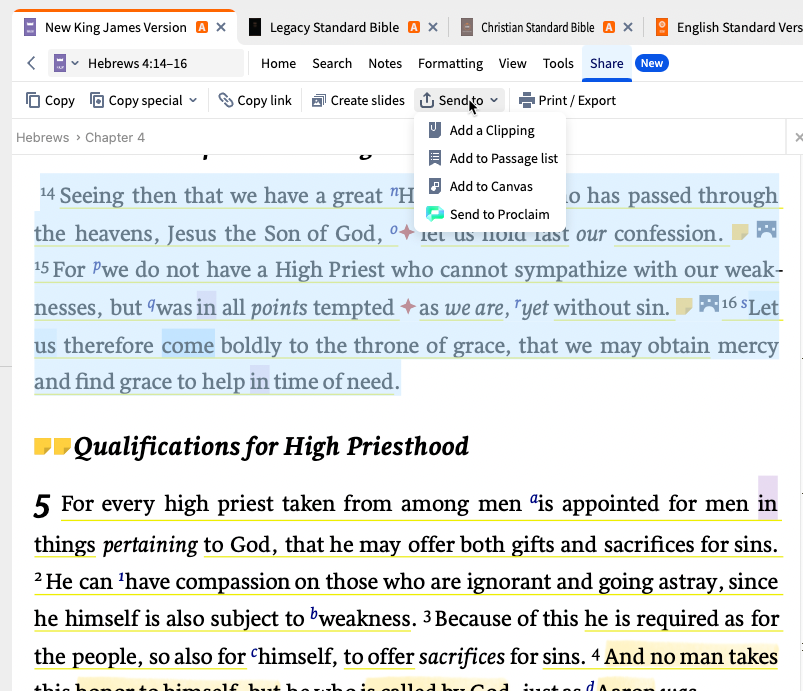Choose Add a Clipping from menu

[x=490, y=131]
